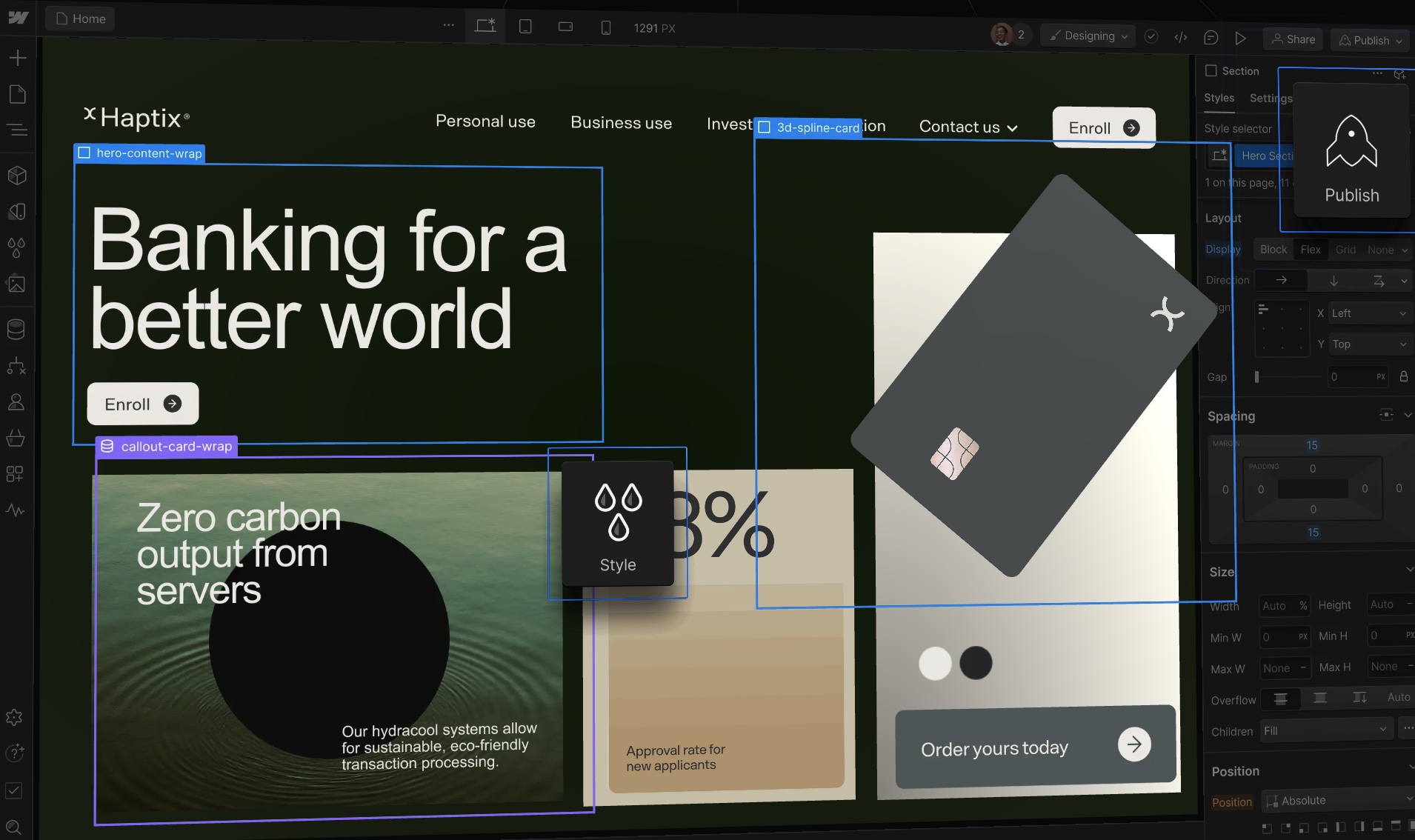Image resolution: width=1415 pixels, height=840 pixels.
Task: Select the Home page tab
Action: point(81,19)
